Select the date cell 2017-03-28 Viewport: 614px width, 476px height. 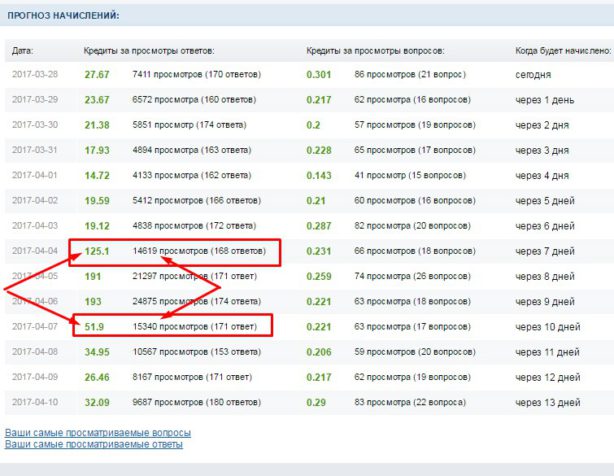[x=35, y=74]
